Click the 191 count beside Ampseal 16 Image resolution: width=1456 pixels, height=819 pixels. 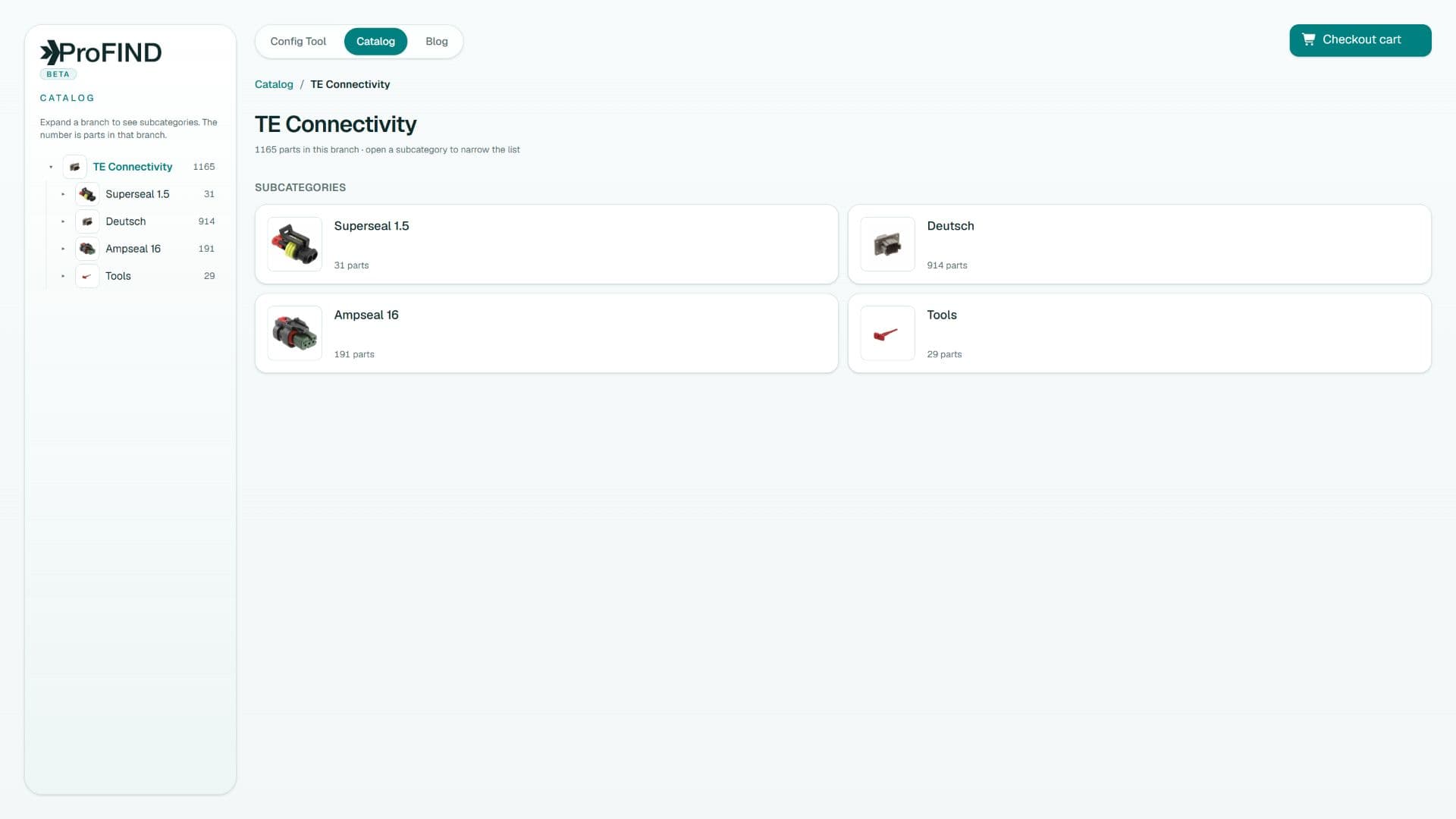click(x=206, y=249)
